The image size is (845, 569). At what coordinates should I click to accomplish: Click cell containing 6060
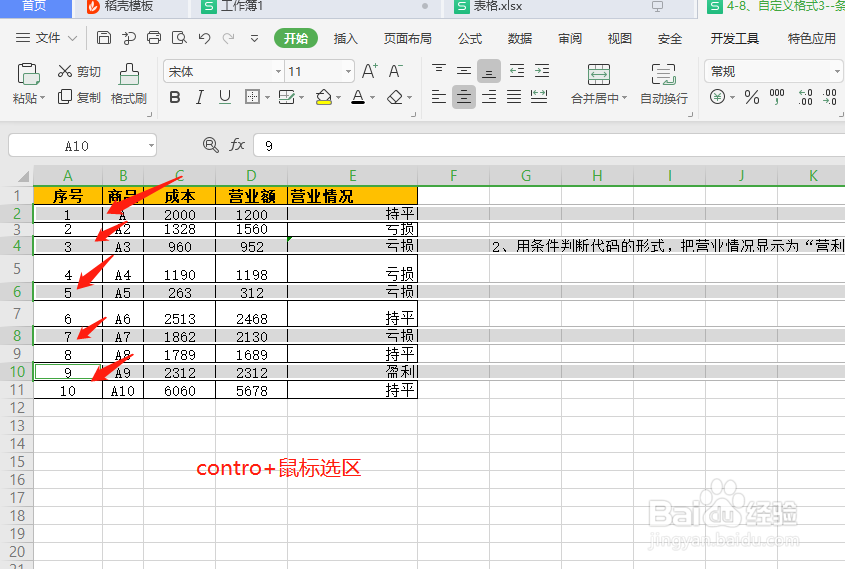(179, 391)
